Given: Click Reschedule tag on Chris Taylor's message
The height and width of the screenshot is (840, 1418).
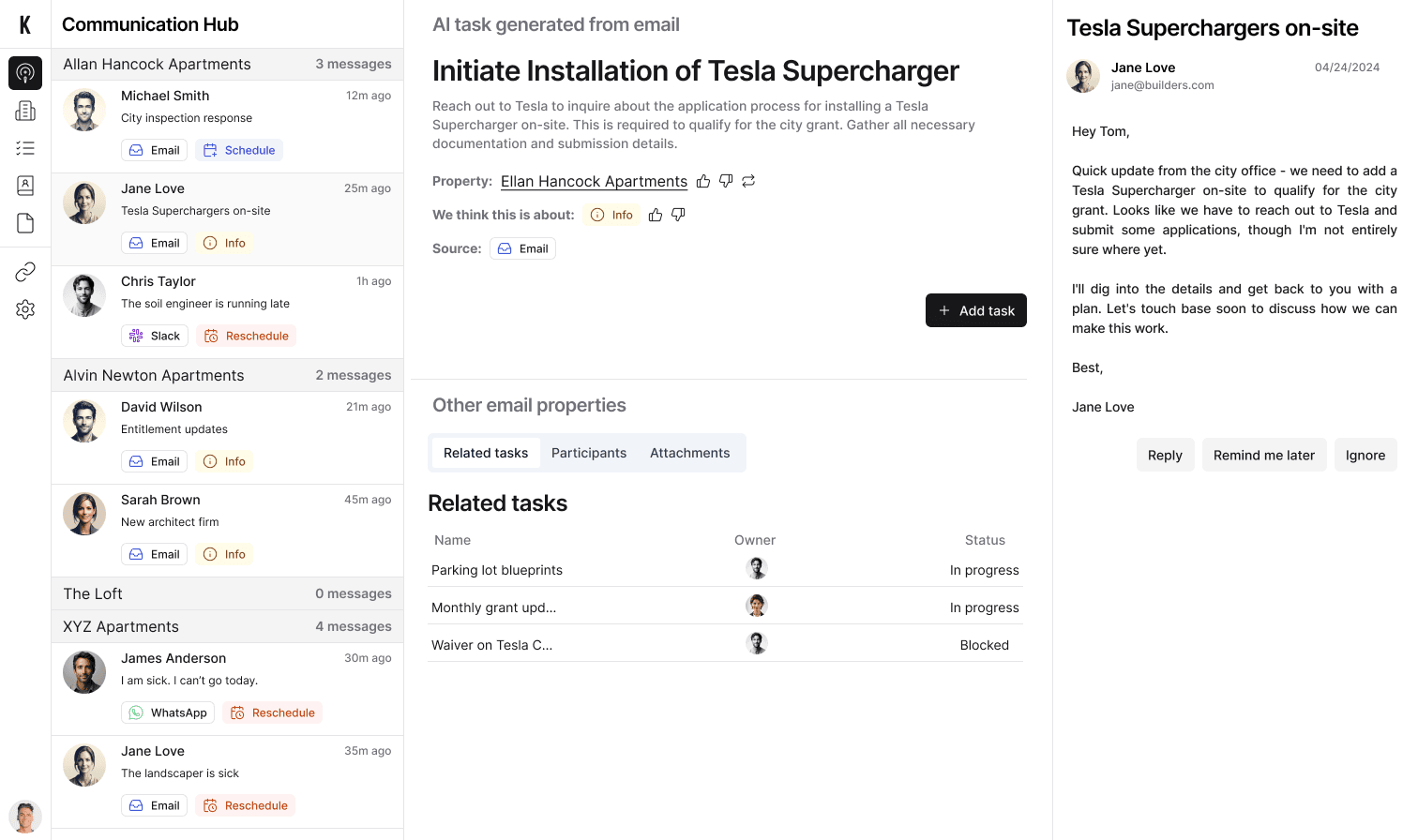Looking at the screenshot, I should click(x=246, y=336).
